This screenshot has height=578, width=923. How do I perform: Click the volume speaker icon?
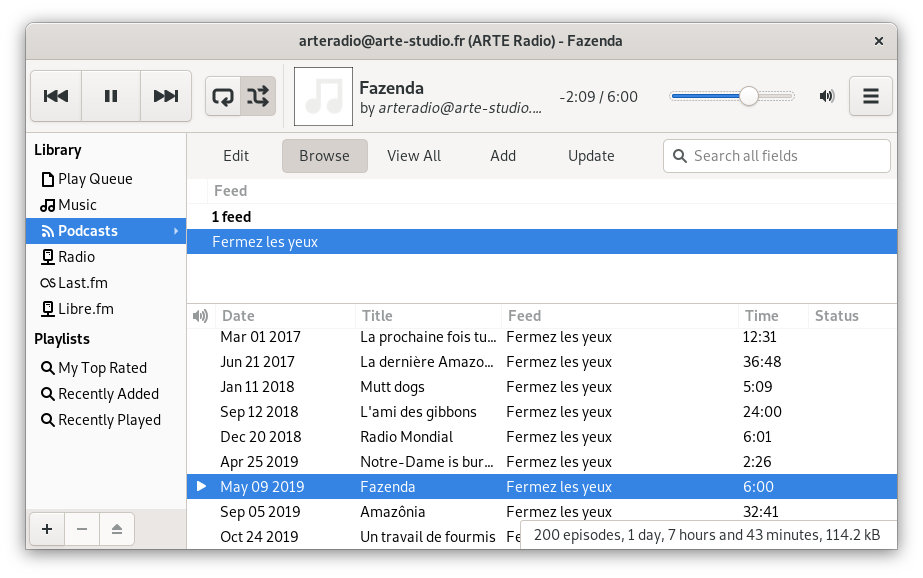point(827,96)
